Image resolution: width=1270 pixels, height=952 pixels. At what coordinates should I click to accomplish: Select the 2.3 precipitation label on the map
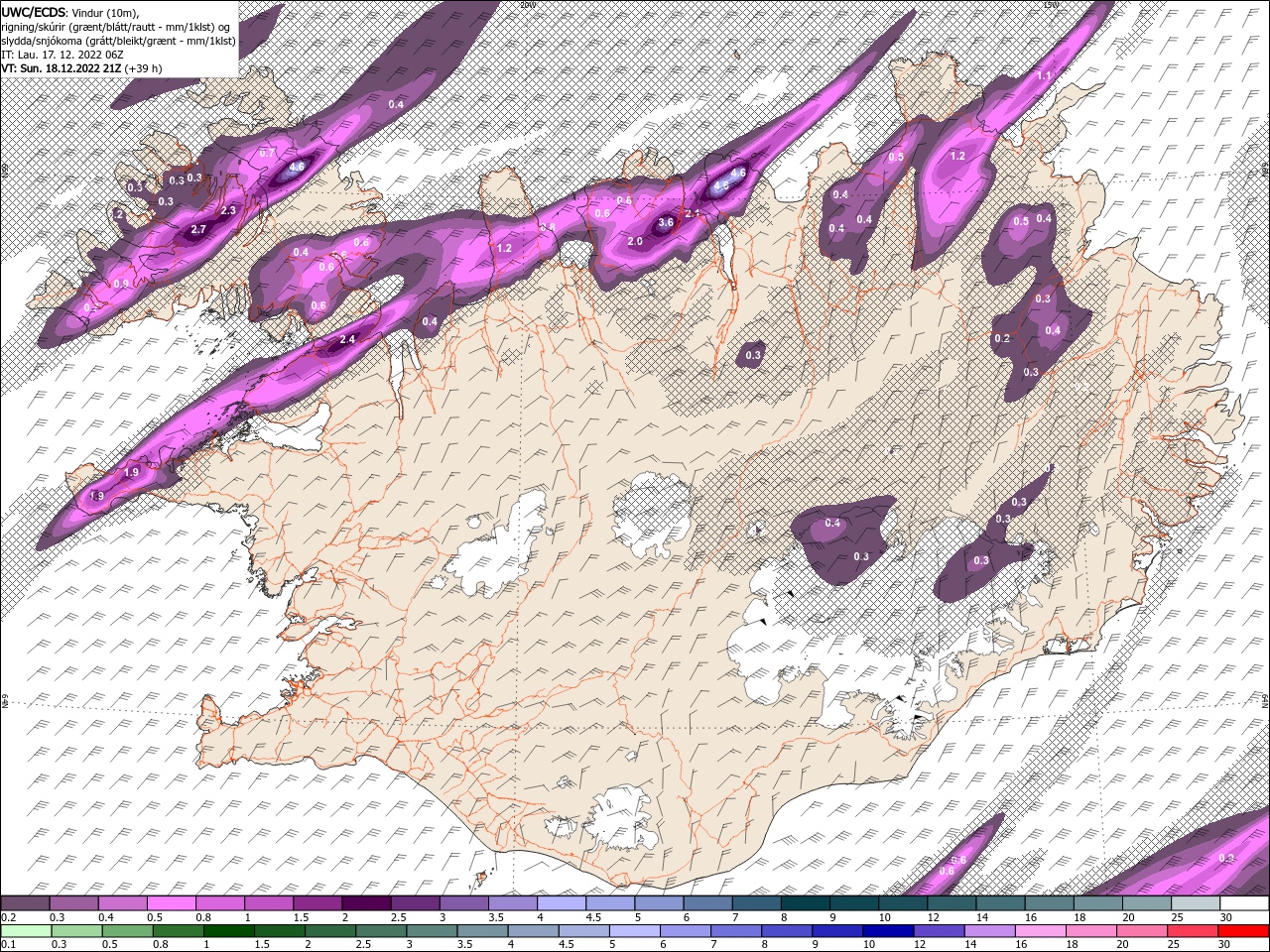(x=228, y=210)
